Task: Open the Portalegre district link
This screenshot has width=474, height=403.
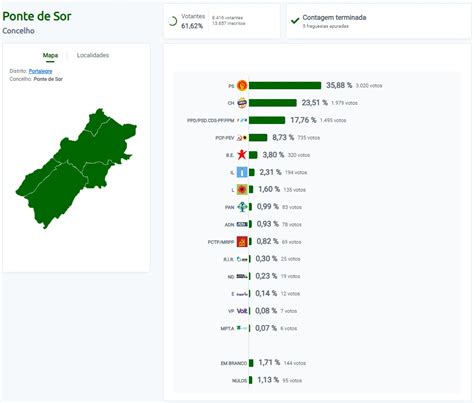Action: (40, 71)
